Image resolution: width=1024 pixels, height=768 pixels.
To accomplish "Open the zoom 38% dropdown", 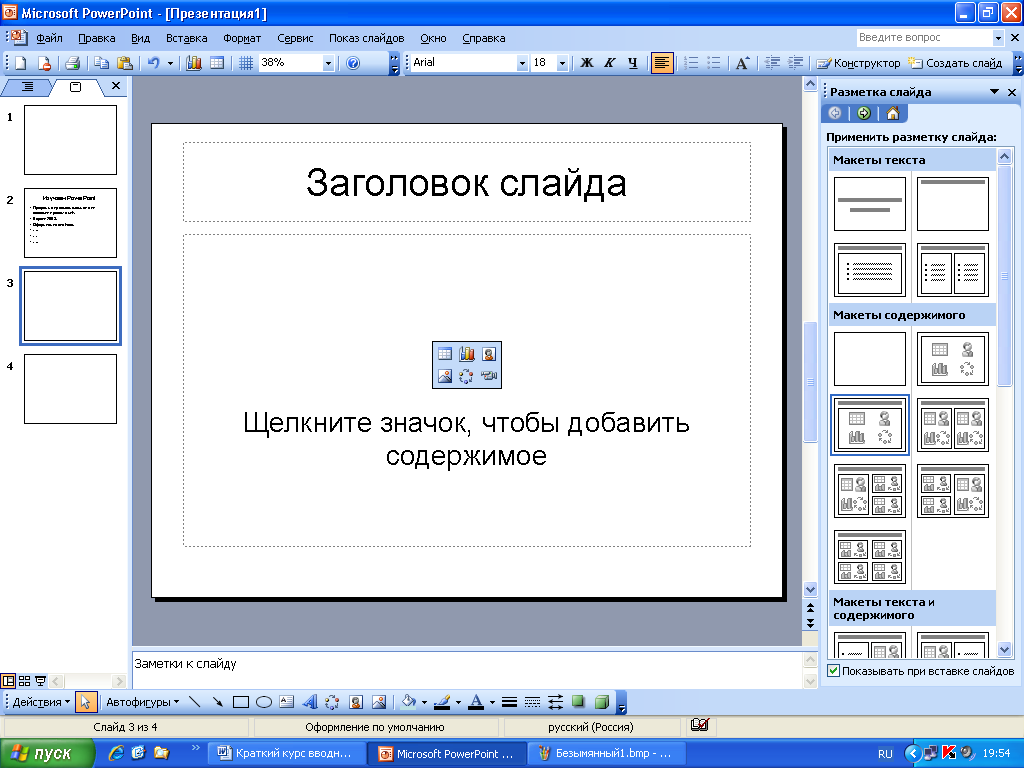I will tap(328, 63).
